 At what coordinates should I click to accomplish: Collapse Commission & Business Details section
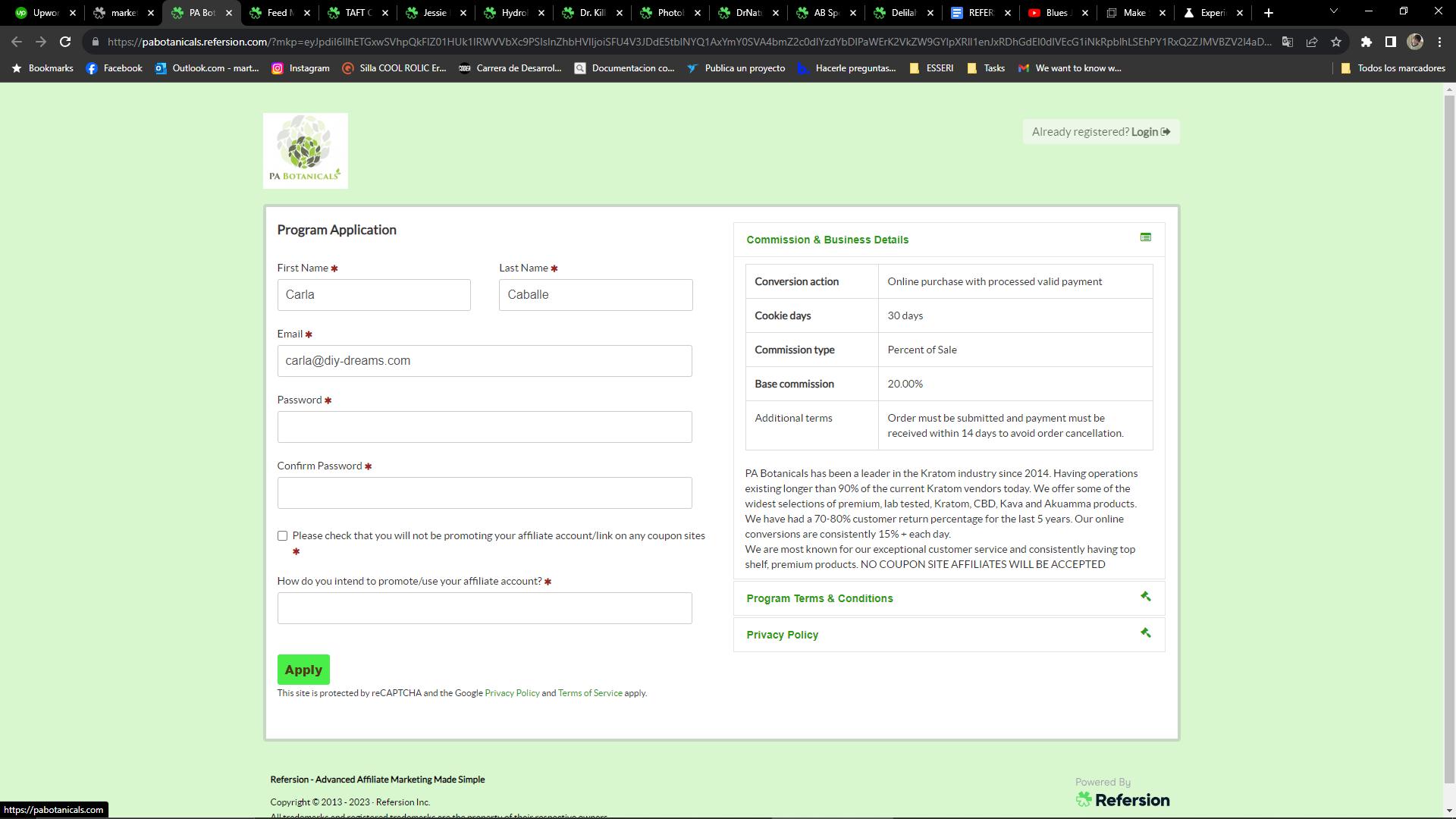point(949,240)
